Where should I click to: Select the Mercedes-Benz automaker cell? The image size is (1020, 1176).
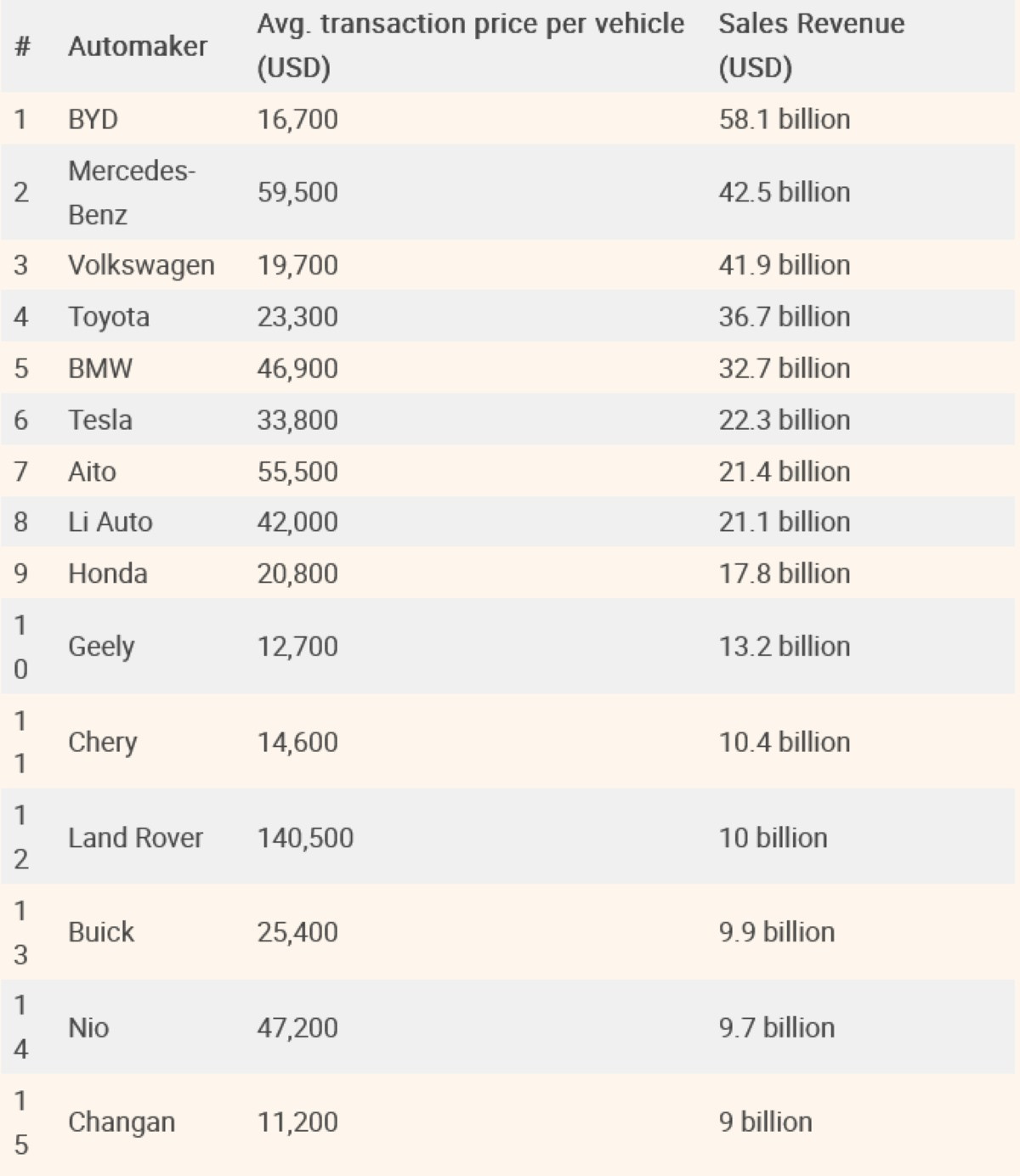[x=131, y=192]
